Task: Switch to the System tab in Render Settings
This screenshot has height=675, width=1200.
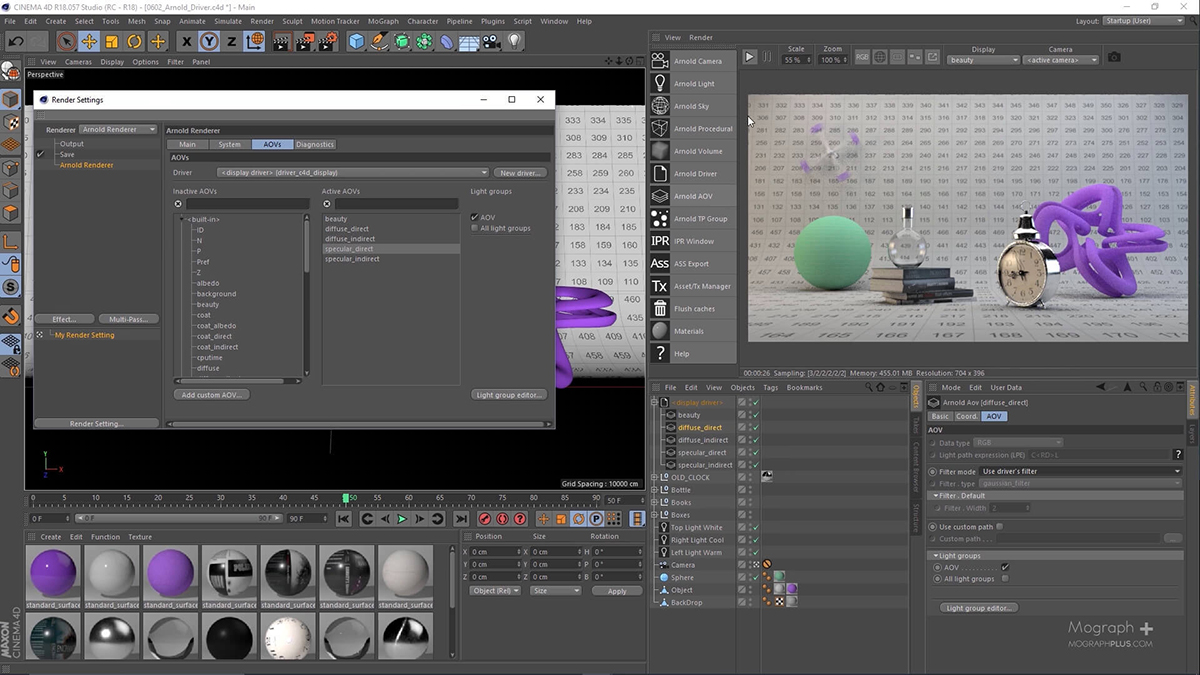Action: pyautogui.click(x=230, y=144)
